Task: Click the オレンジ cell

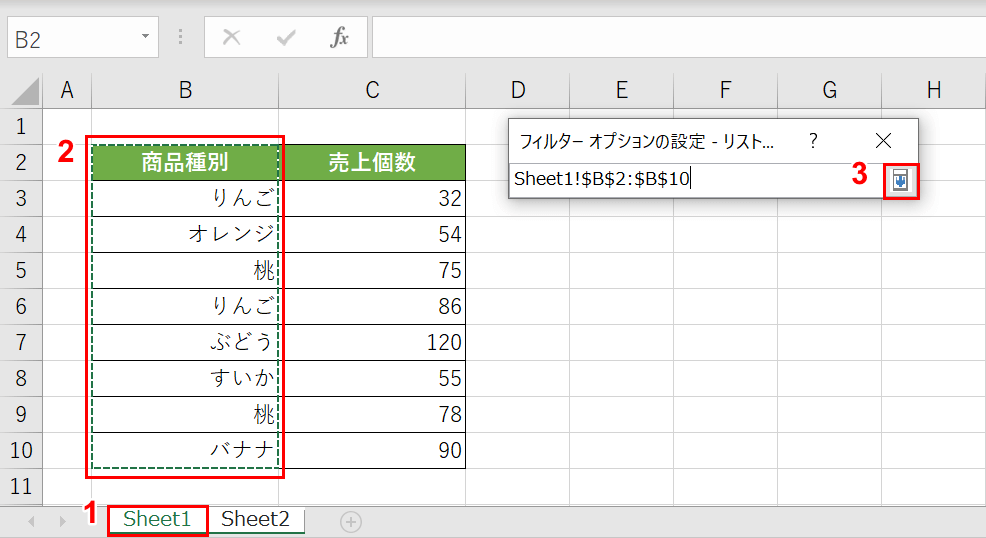Action: coord(185,234)
